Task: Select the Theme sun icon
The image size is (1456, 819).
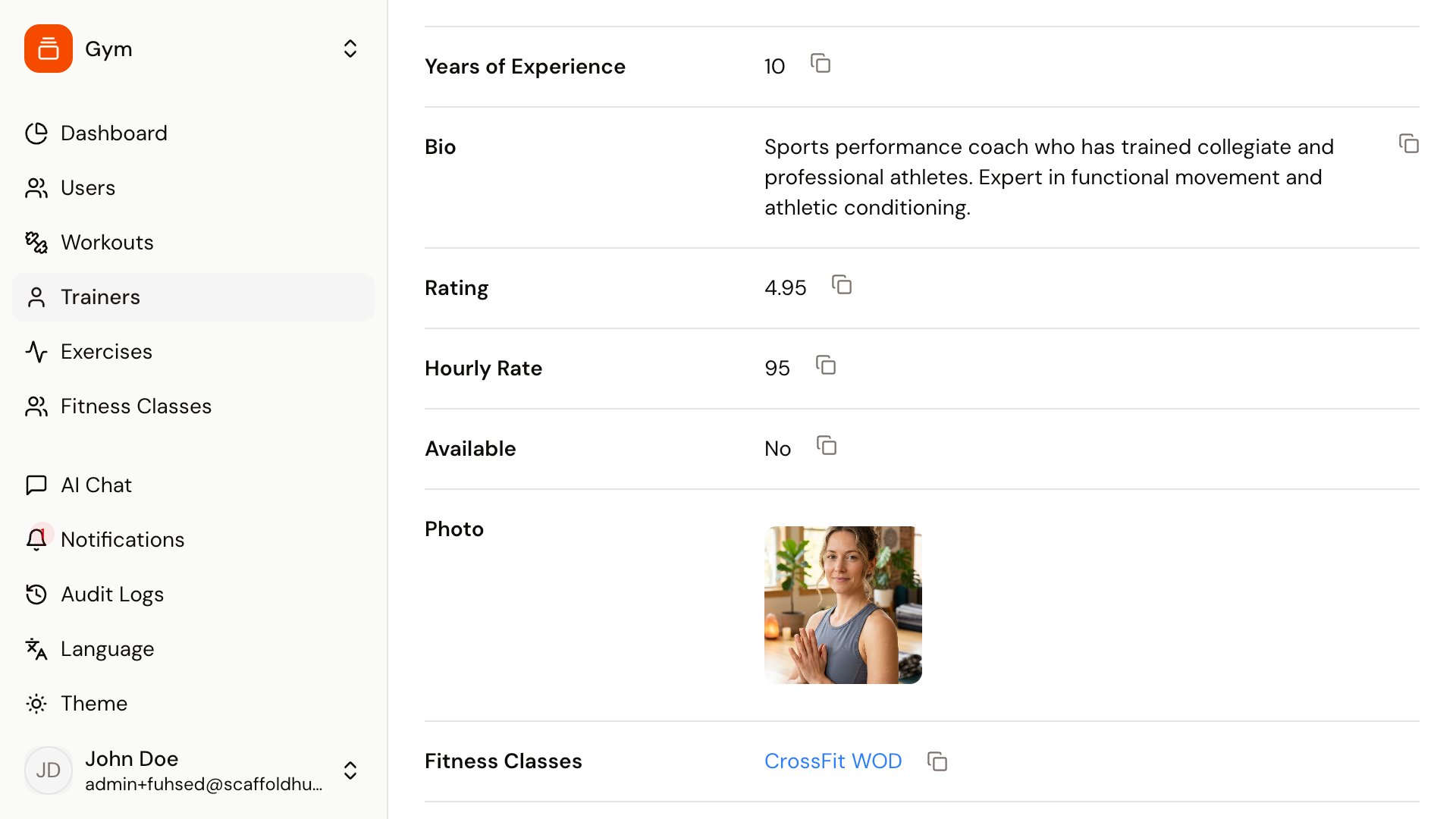Action: [36, 704]
